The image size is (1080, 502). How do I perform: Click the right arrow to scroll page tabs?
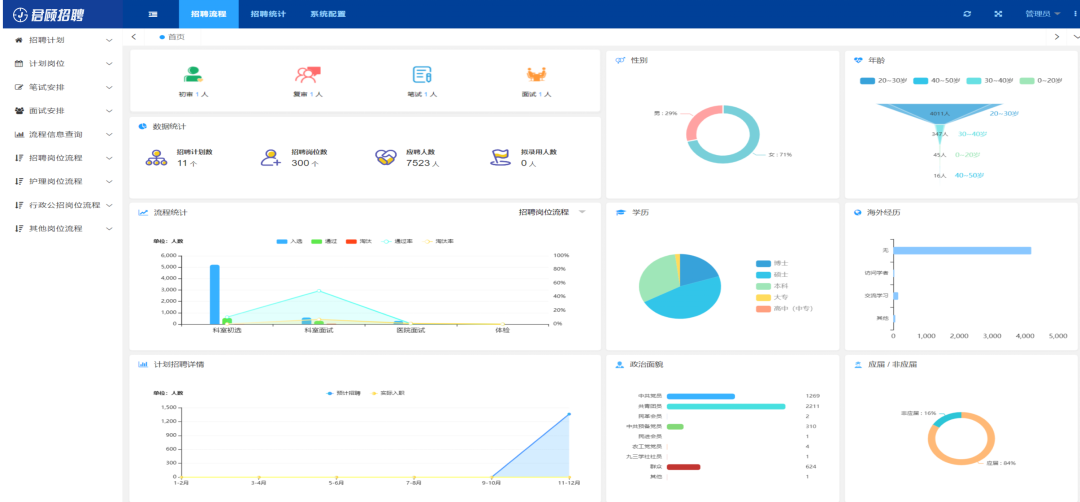1057,36
